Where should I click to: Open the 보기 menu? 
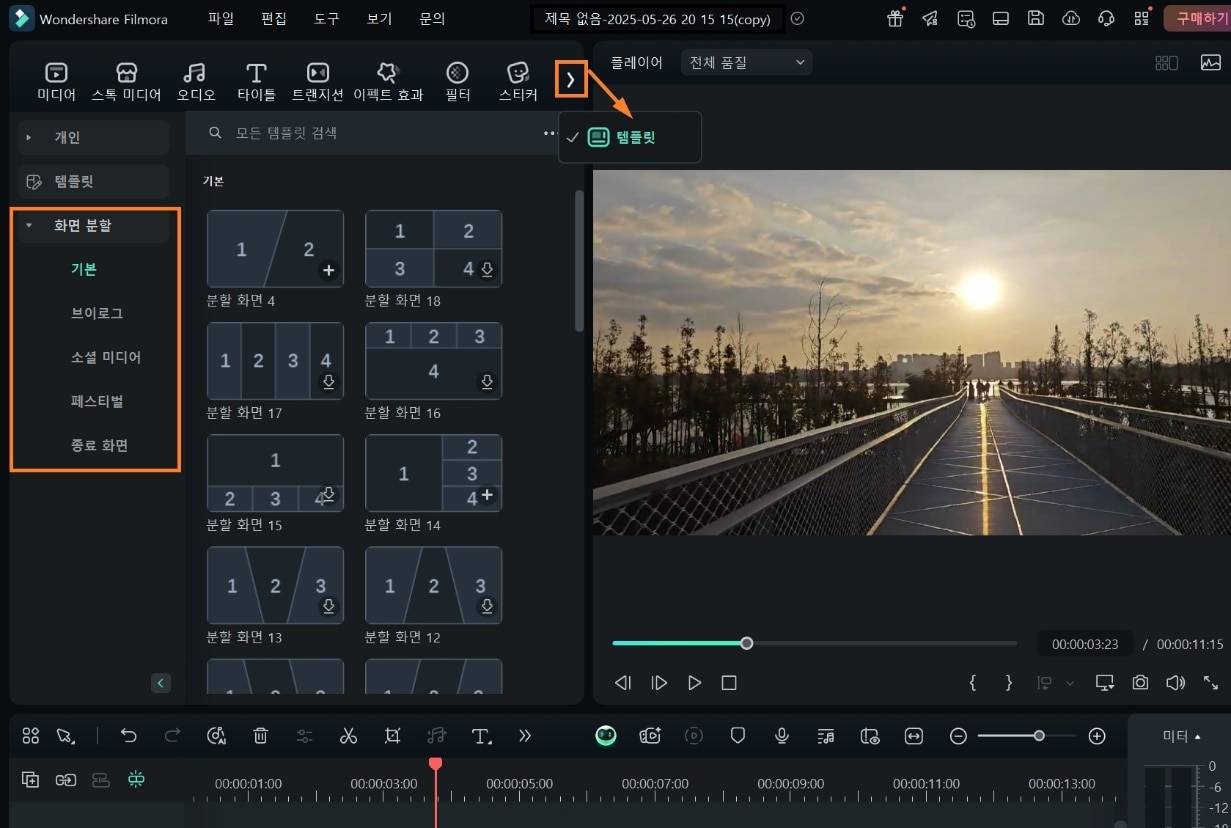pyautogui.click(x=379, y=19)
